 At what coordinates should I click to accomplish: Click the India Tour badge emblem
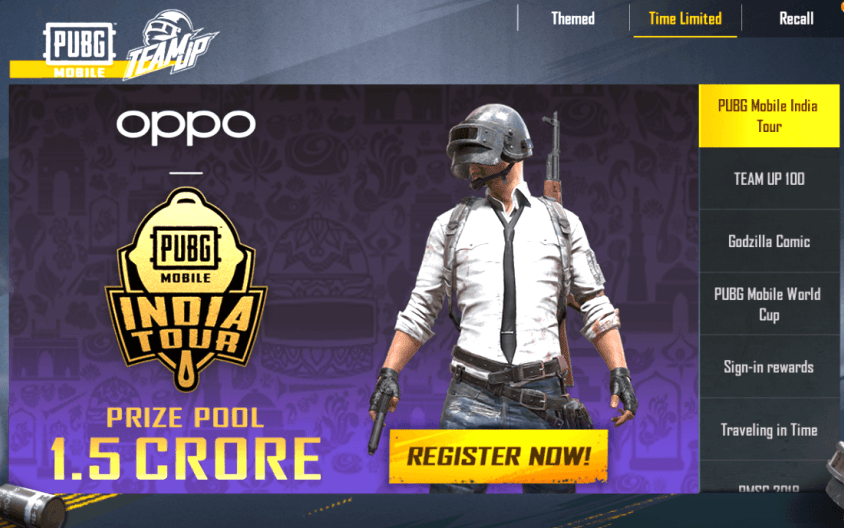[186, 288]
